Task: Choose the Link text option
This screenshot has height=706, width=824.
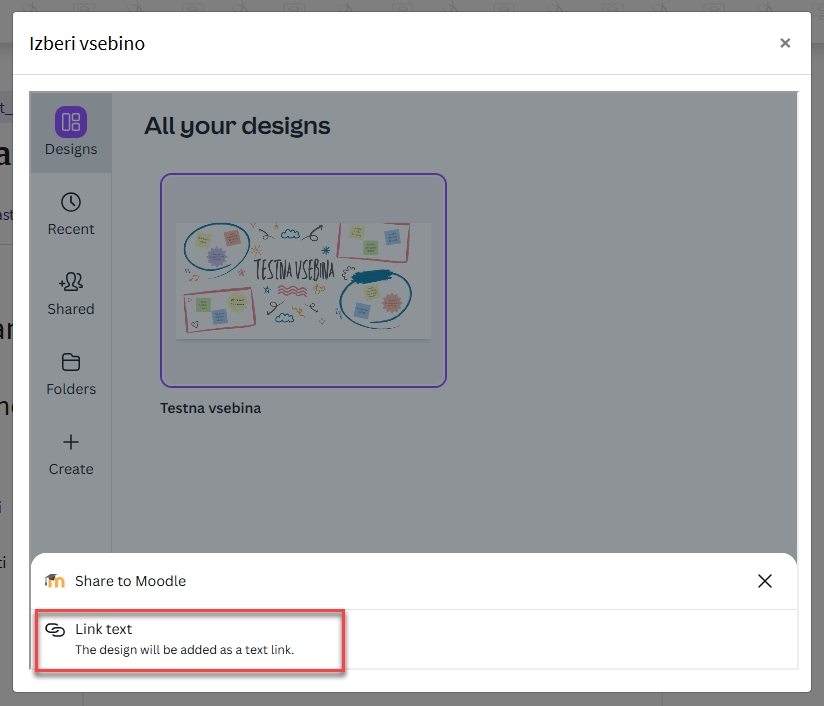Action: 104,629
